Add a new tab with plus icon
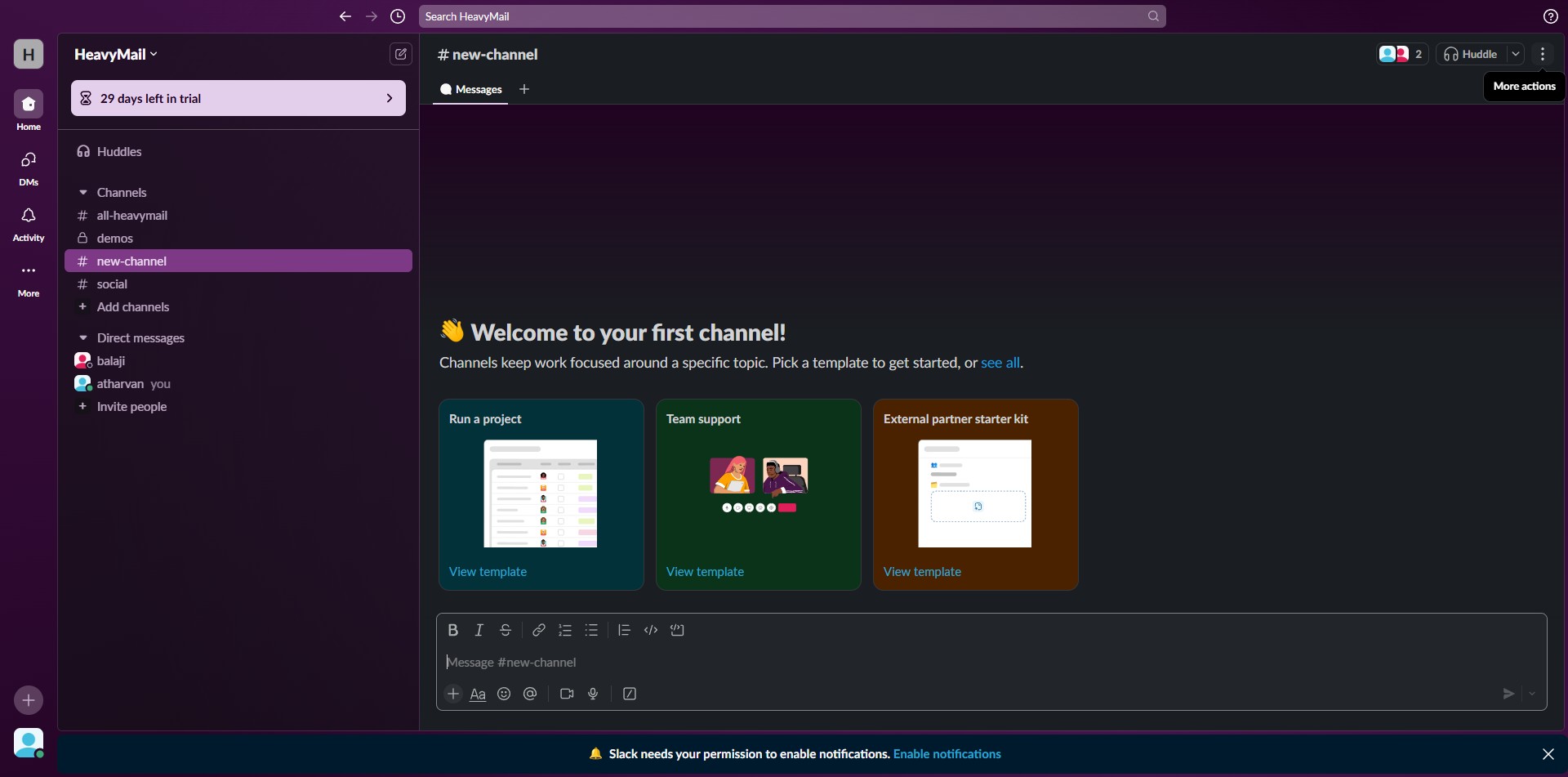This screenshot has height=777, width=1568. coord(524,89)
